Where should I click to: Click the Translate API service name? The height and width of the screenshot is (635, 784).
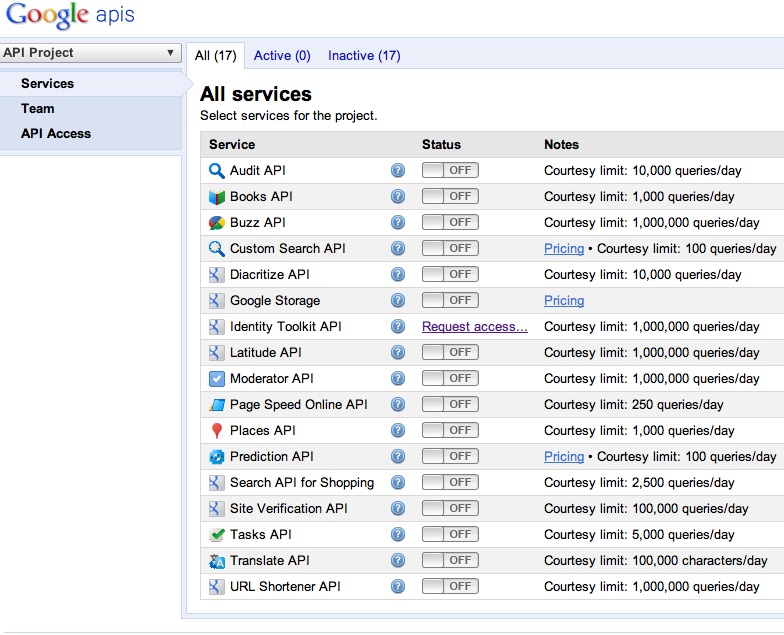pyautogui.click(x=270, y=560)
